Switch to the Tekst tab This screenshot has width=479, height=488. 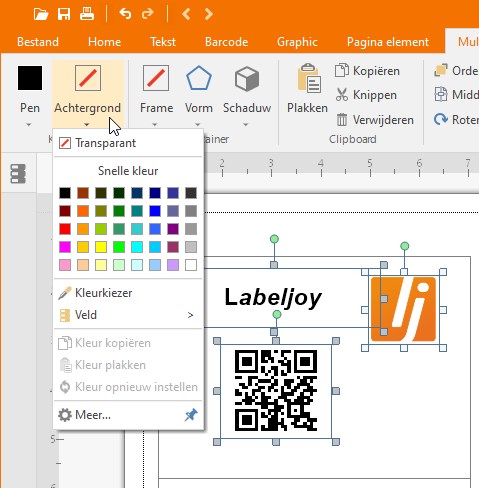pos(163,42)
